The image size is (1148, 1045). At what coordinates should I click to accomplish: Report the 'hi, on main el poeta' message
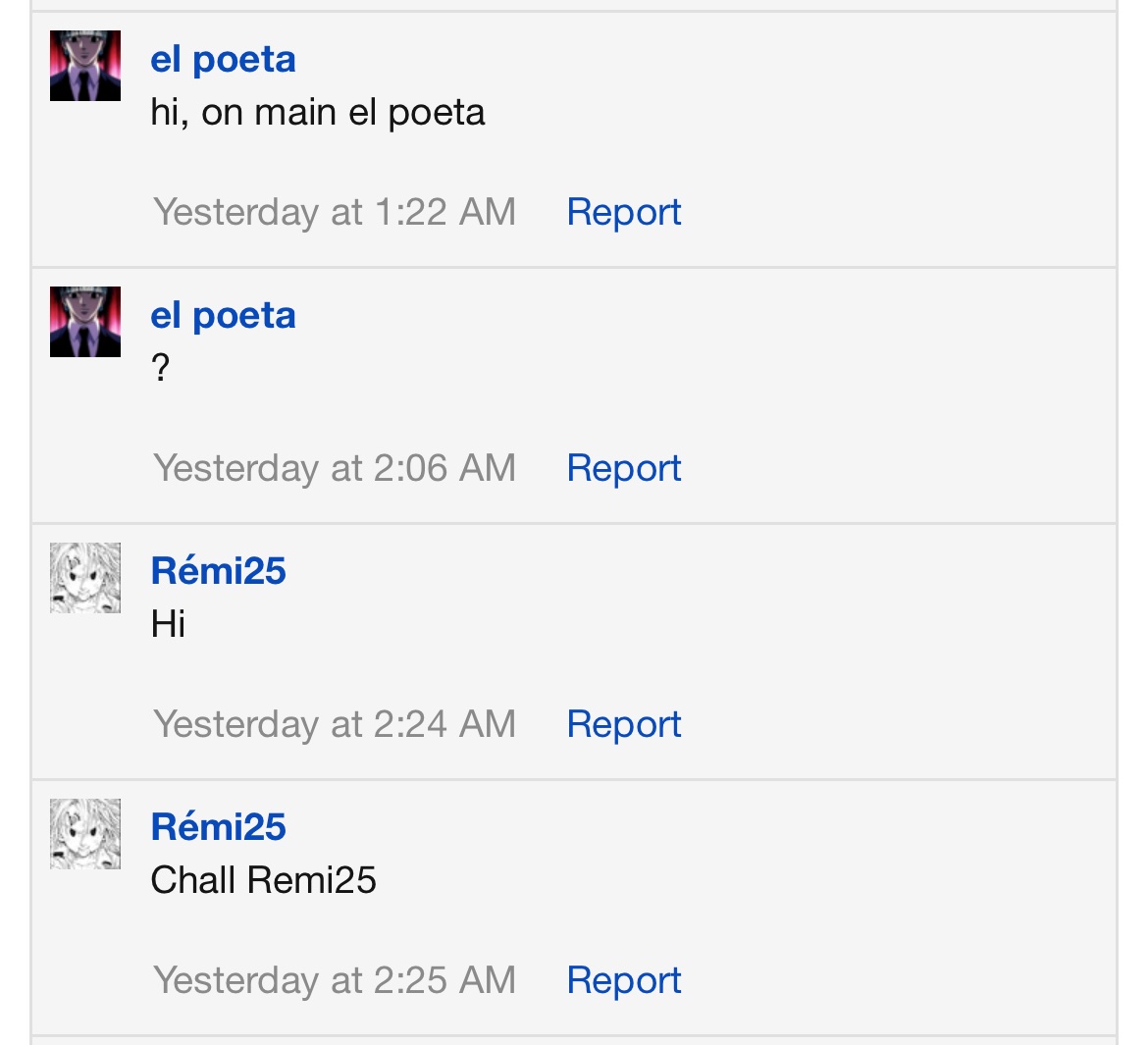(623, 212)
